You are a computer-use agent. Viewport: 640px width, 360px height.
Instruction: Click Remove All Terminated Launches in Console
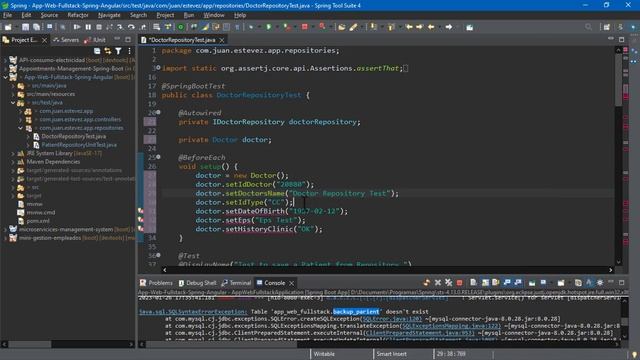click(x=449, y=282)
